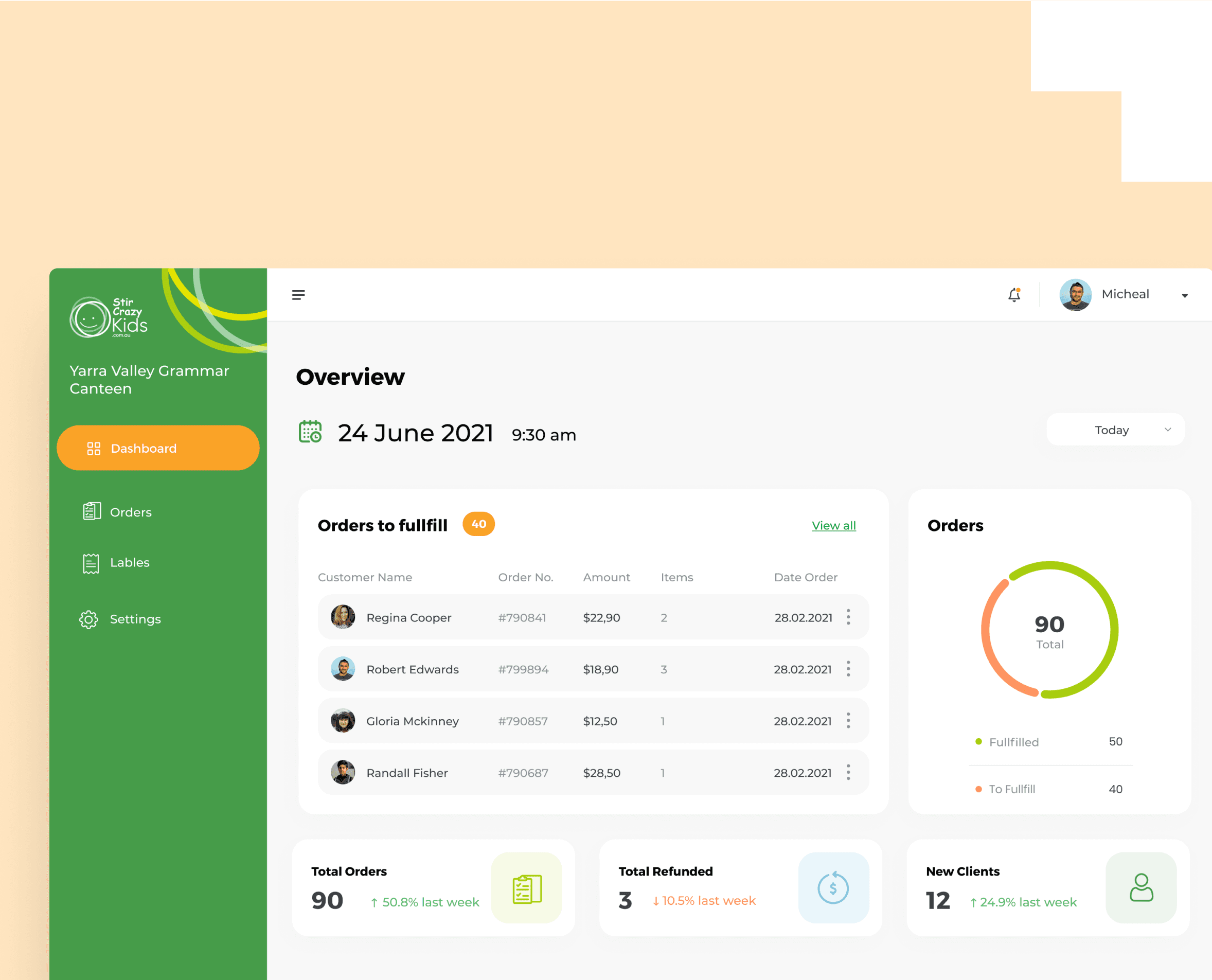
Task: Click the New Clients person icon
Action: point(1142,887)
